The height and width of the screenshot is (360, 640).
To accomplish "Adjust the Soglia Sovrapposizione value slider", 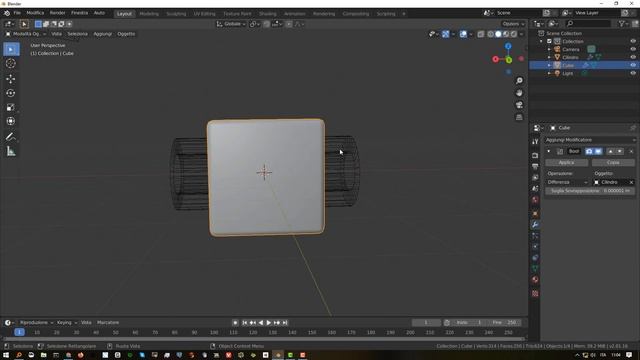I will 590,191.
